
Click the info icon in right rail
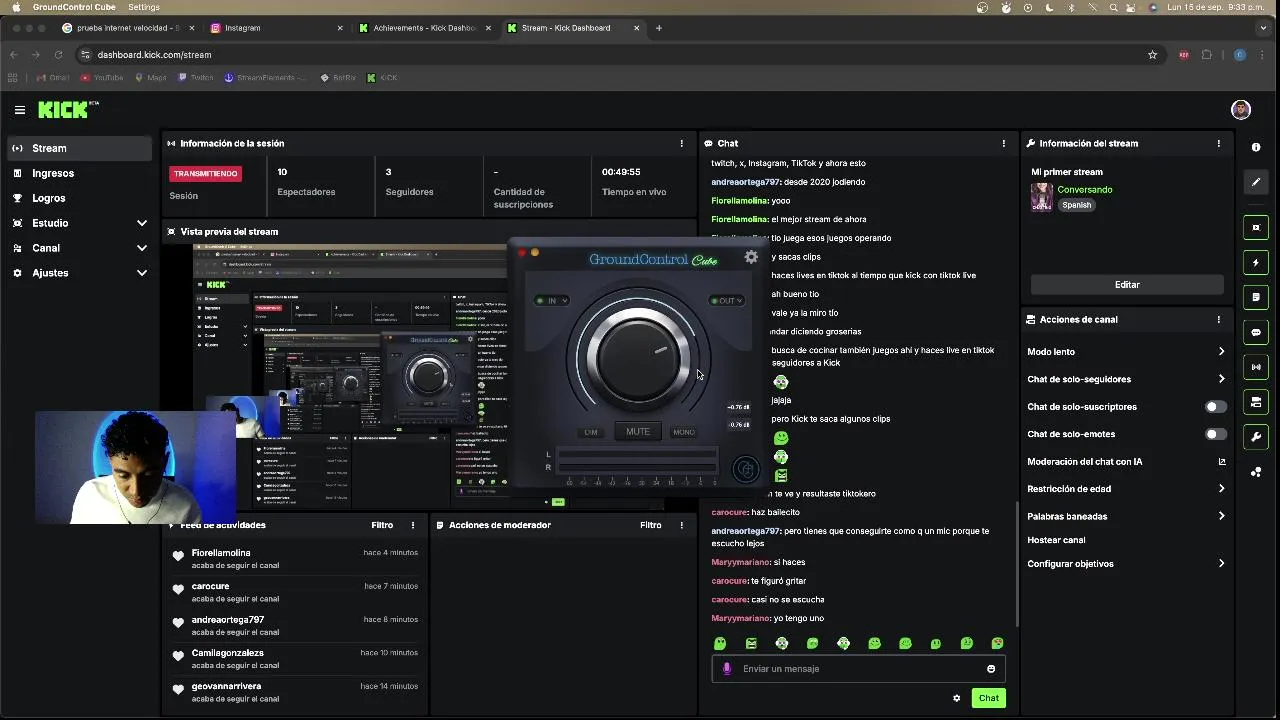coord(1256,147)
